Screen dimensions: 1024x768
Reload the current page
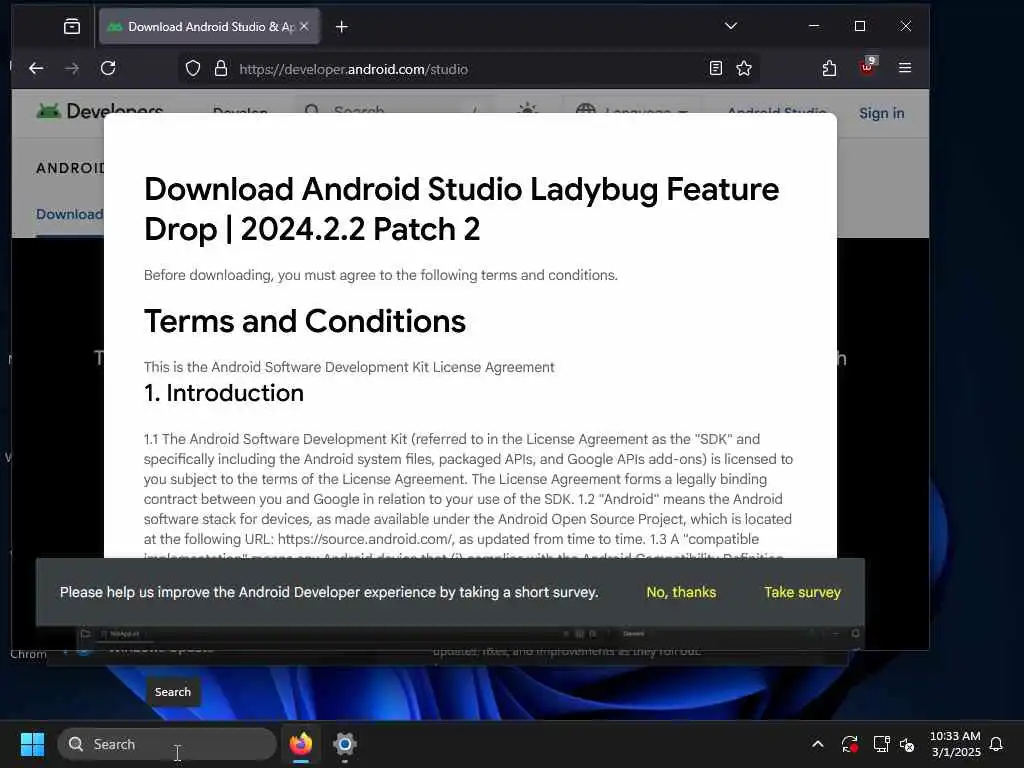pyautogui.click(x=108, y=68)
